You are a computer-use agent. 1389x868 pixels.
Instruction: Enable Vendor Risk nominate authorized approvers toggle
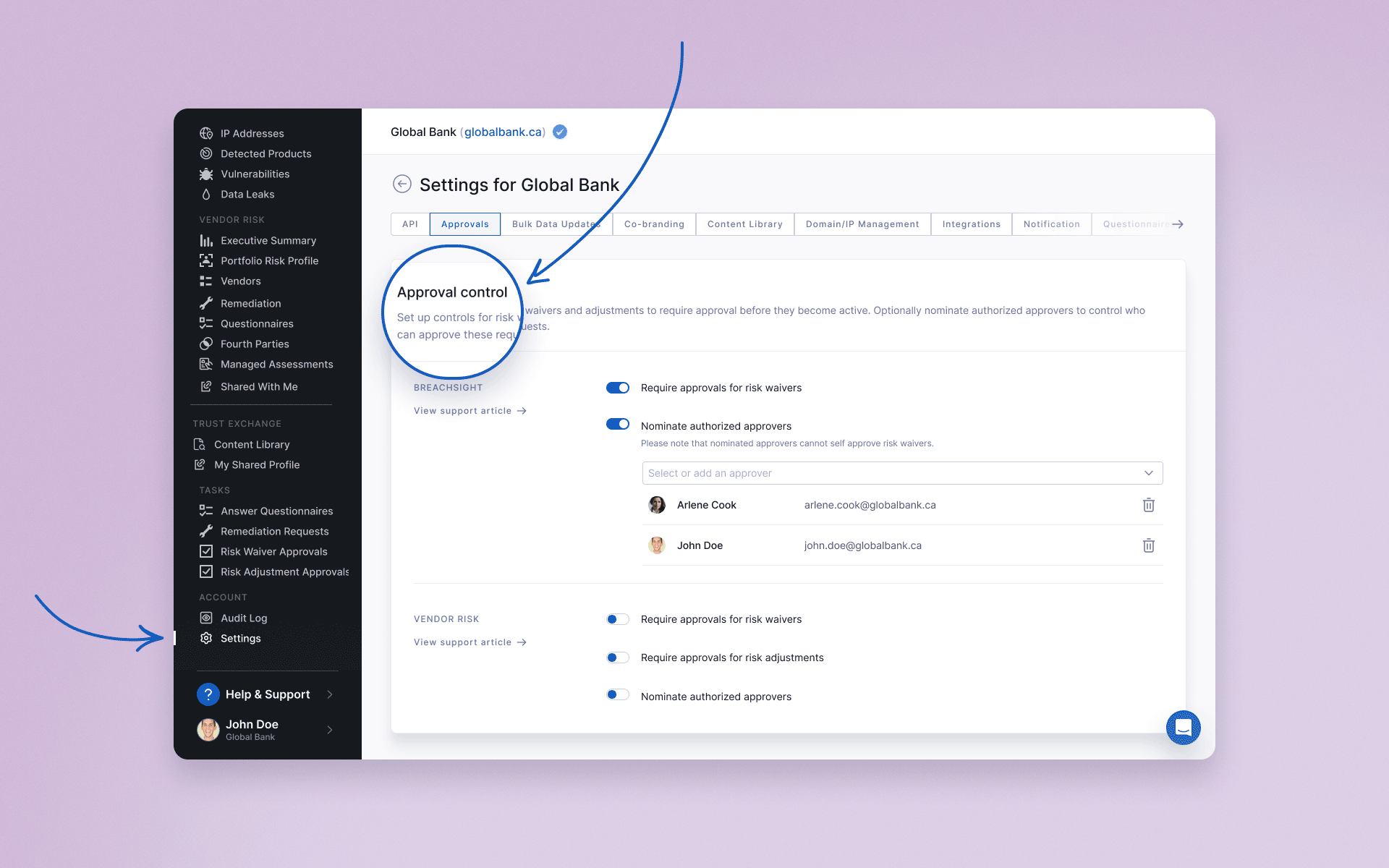point(618,694)
